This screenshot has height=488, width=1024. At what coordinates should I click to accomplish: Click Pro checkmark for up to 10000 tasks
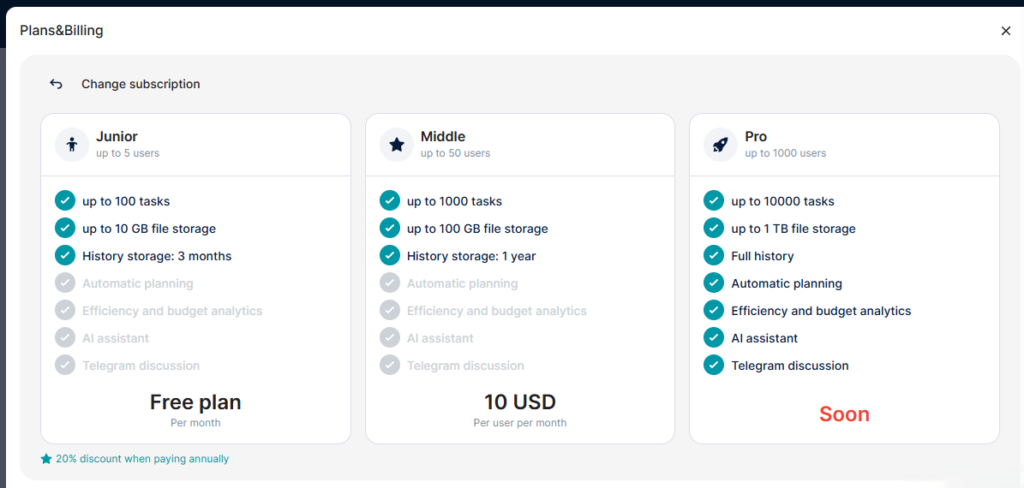click(714, 201)
